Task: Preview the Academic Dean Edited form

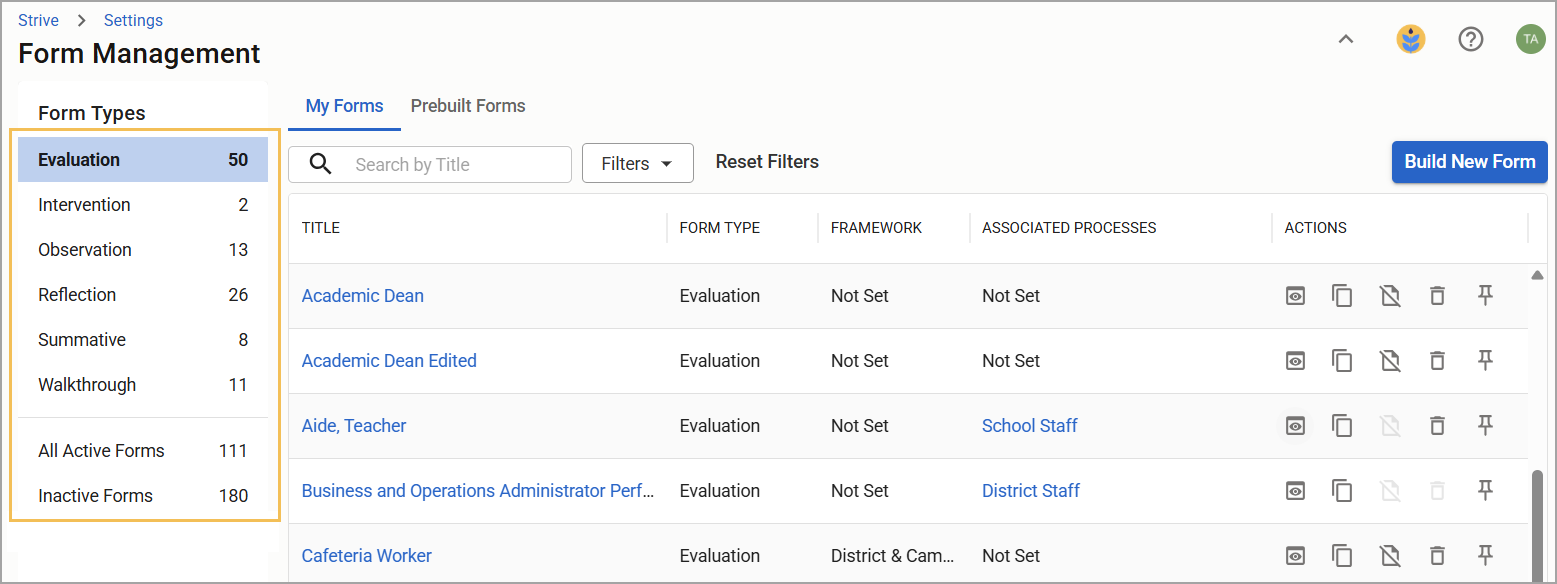Action: click(x=1295, y=361)
